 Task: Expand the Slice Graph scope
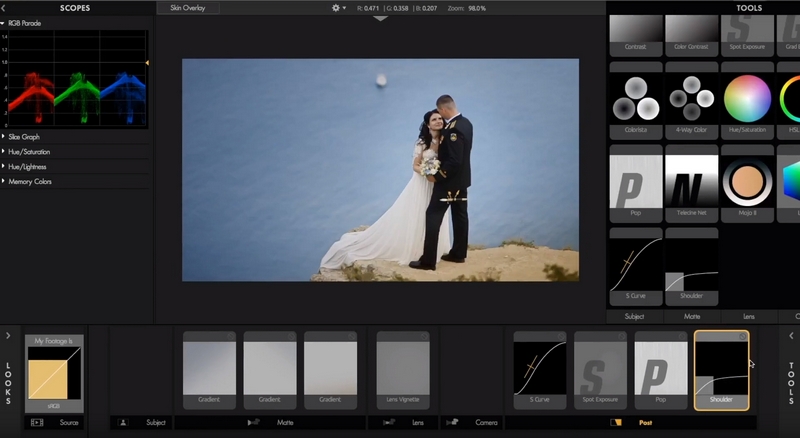pos(26,137)
